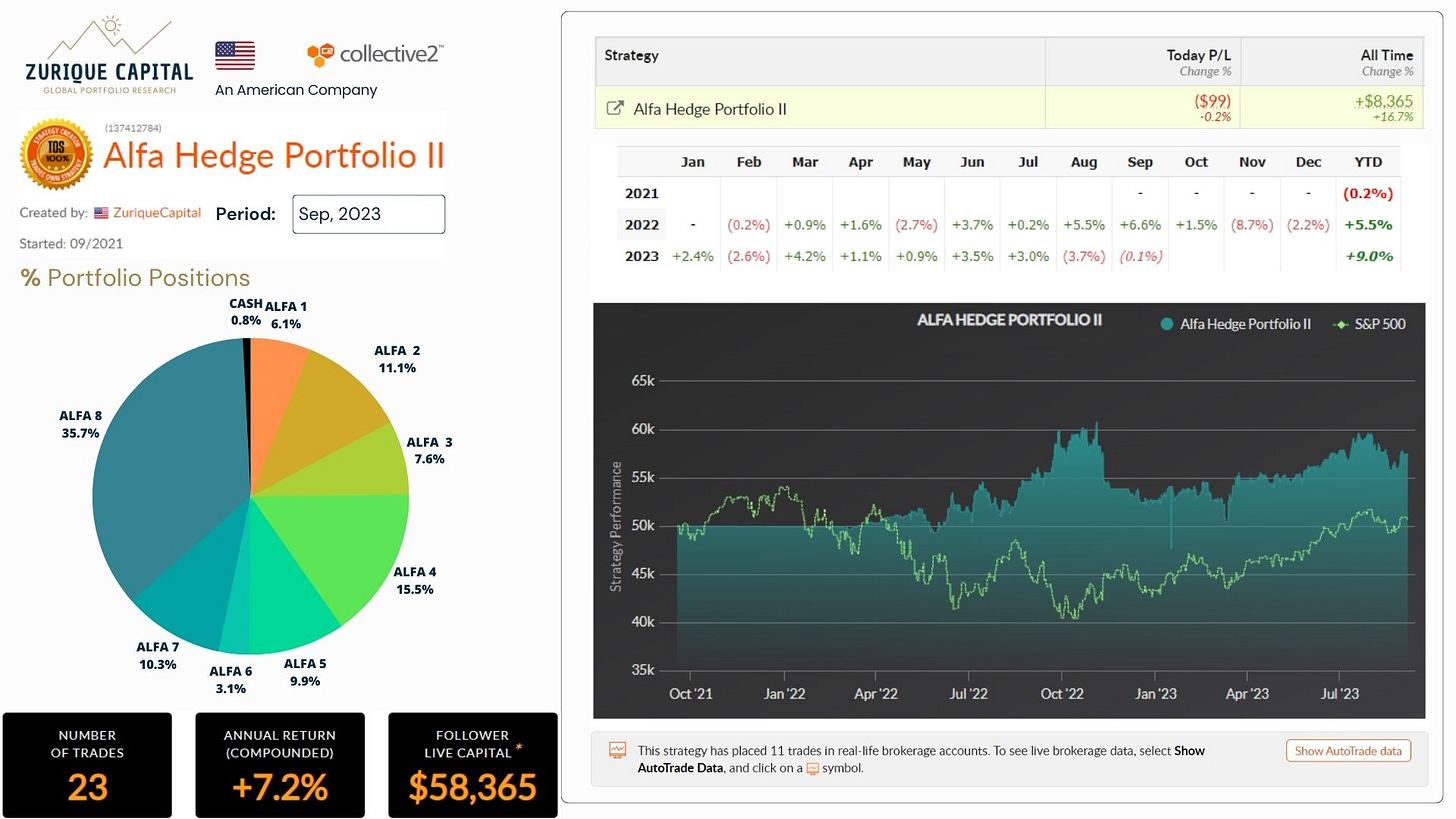Click the strategy ID (137412784) text

(133, 128)
